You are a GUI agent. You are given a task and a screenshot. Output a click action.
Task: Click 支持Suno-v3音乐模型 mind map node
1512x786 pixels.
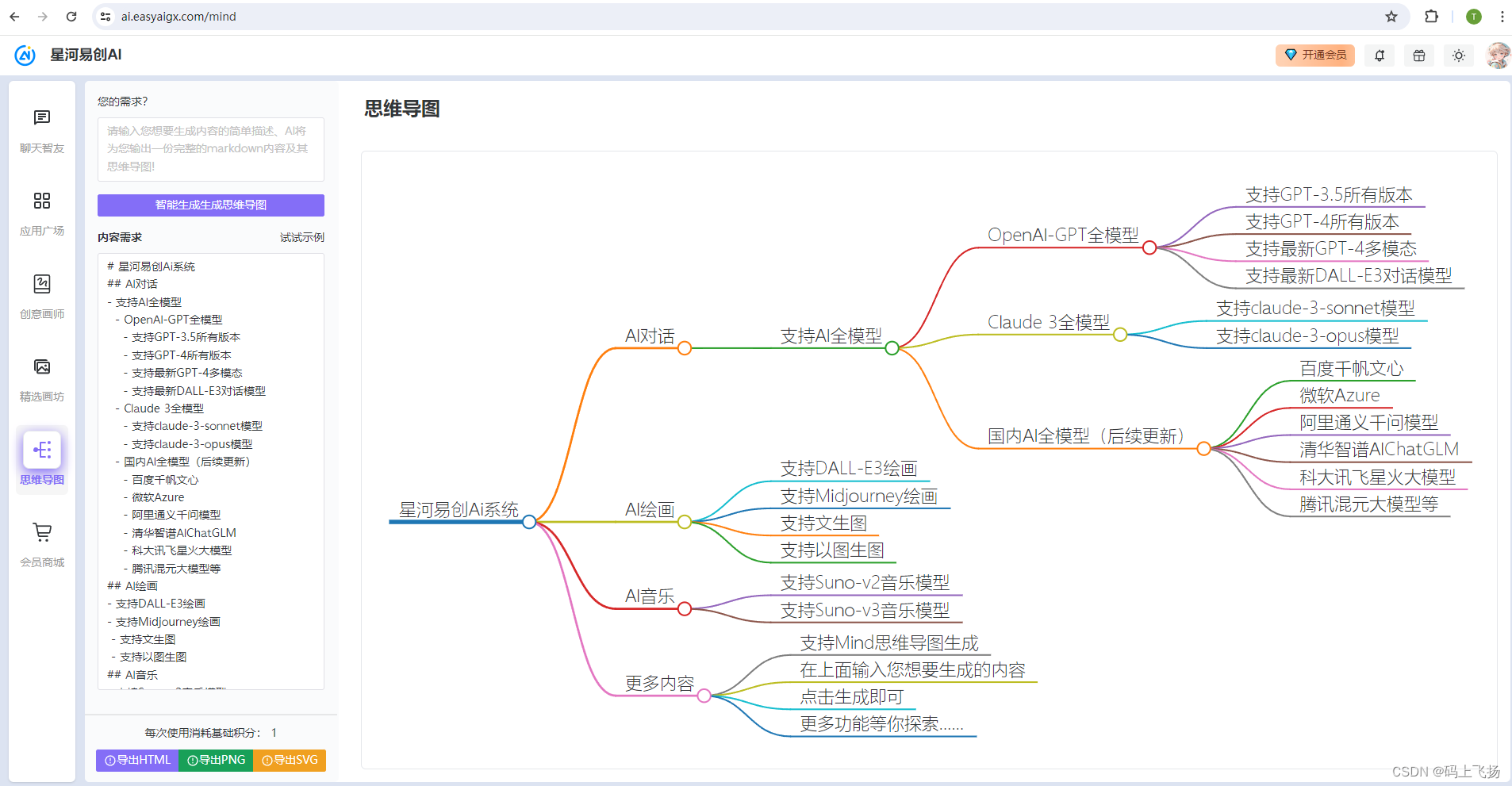pyautogui.click(x=865, y=611)
